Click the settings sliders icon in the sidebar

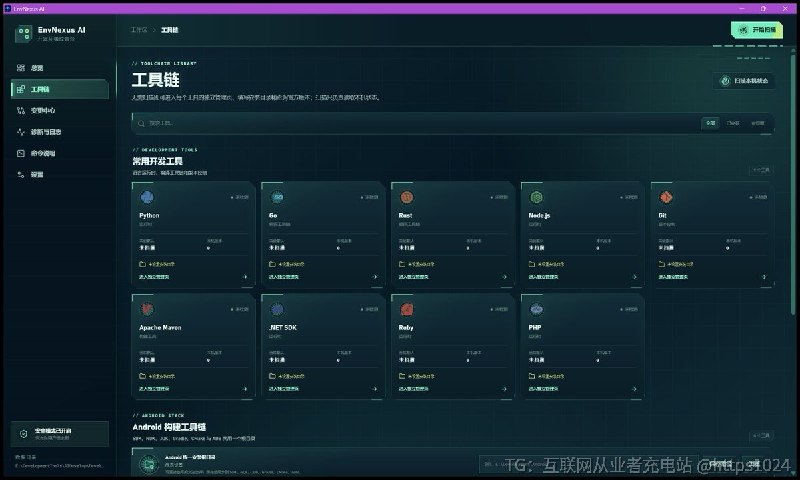coord(21,174)
